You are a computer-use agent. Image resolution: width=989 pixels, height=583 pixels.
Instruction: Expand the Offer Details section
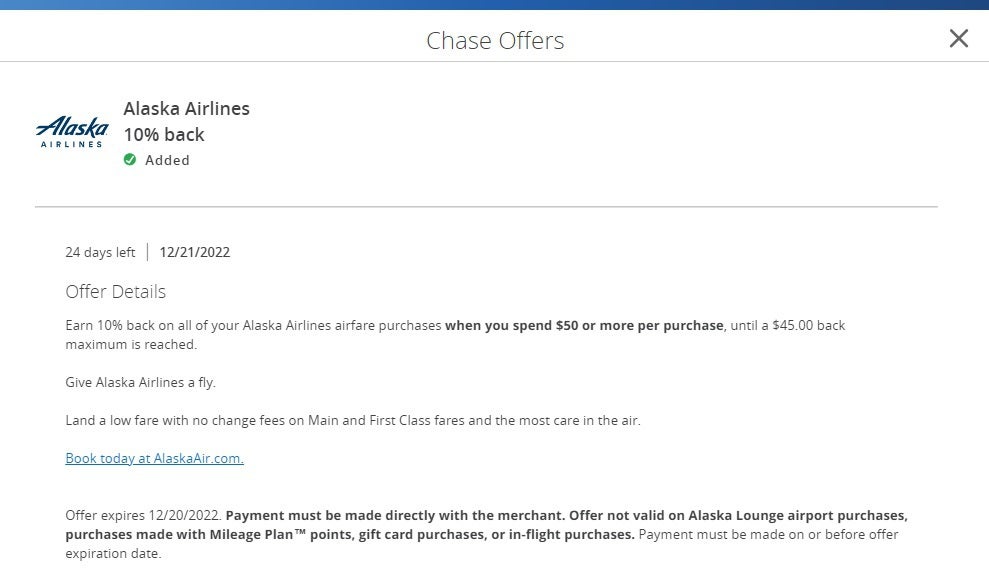click(x=116, y=291)
